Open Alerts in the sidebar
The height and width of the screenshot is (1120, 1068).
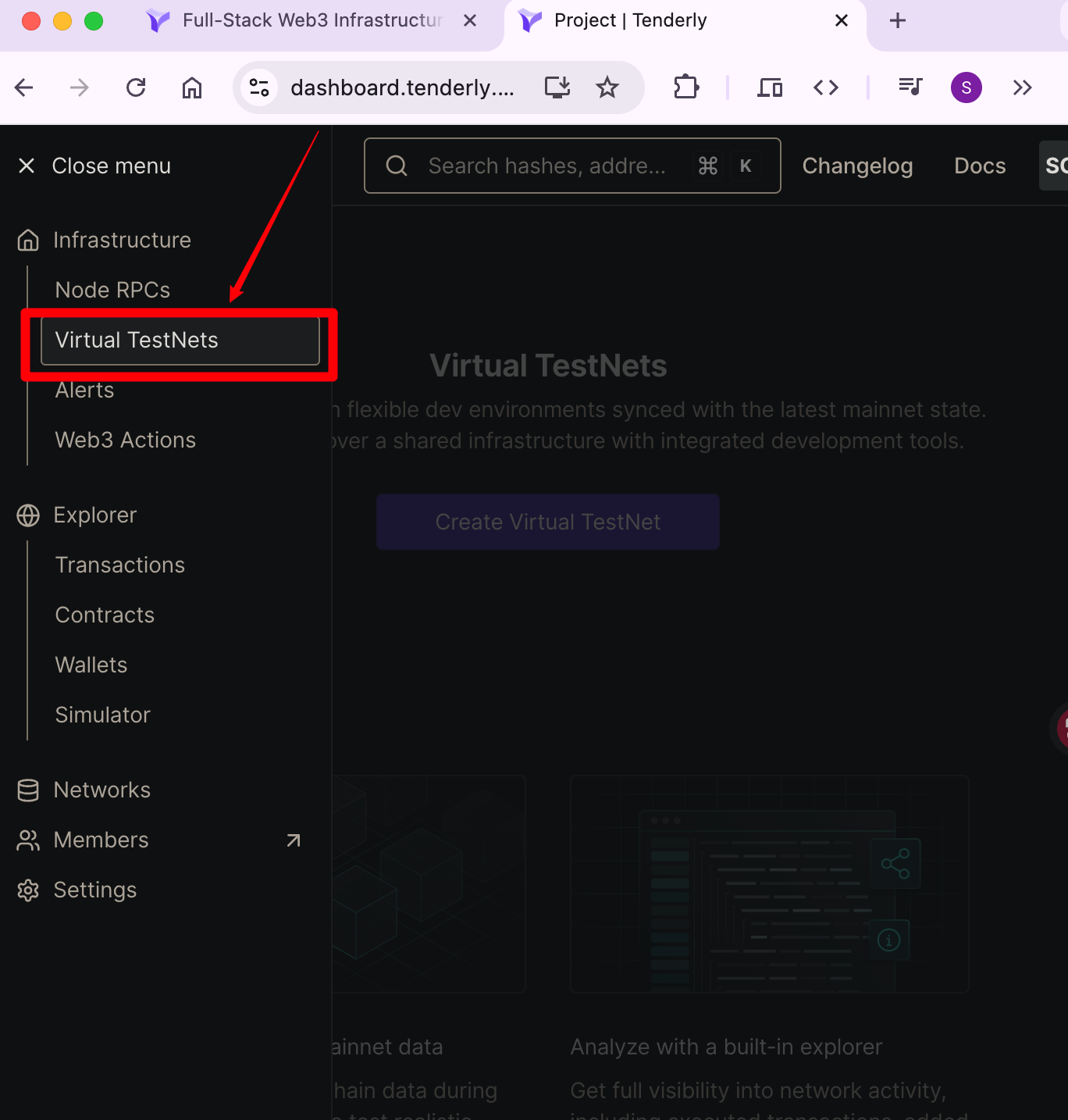(x=84, y=390)
